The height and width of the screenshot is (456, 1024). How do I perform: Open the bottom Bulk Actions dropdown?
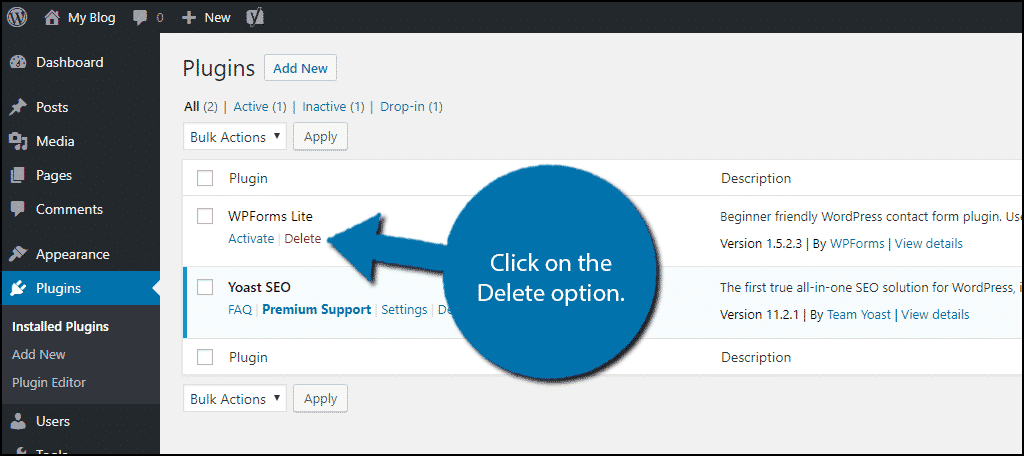point(235,399)
